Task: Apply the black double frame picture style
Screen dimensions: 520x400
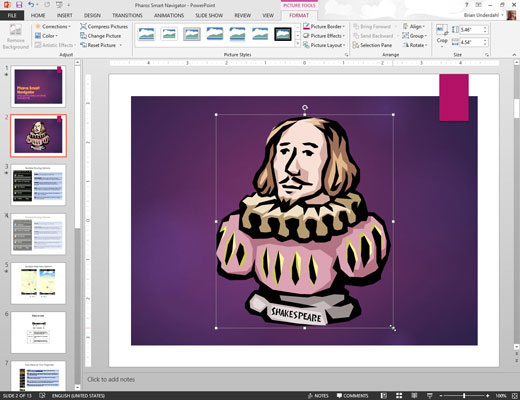Action: click(x=283, y=34)
